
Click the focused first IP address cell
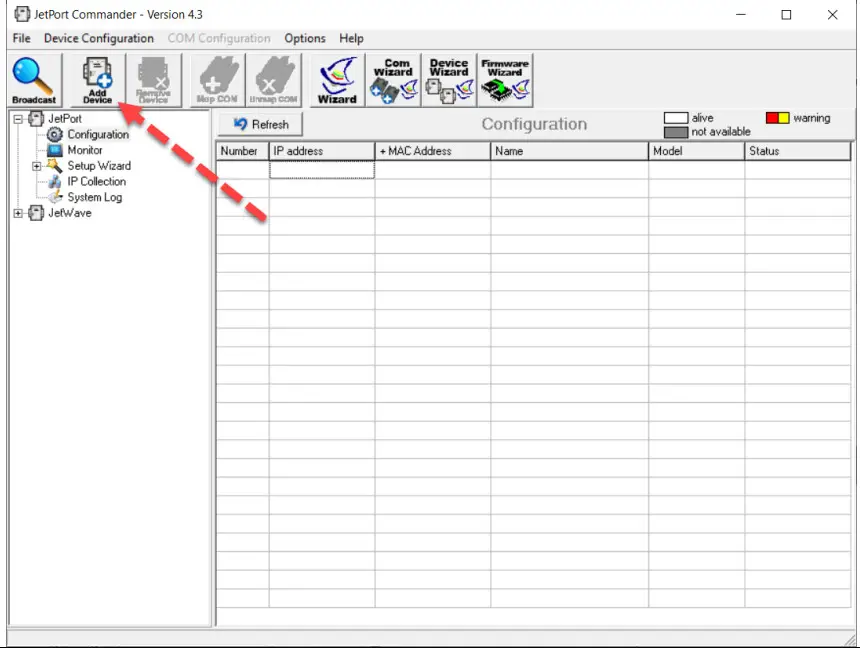[322, 170]
